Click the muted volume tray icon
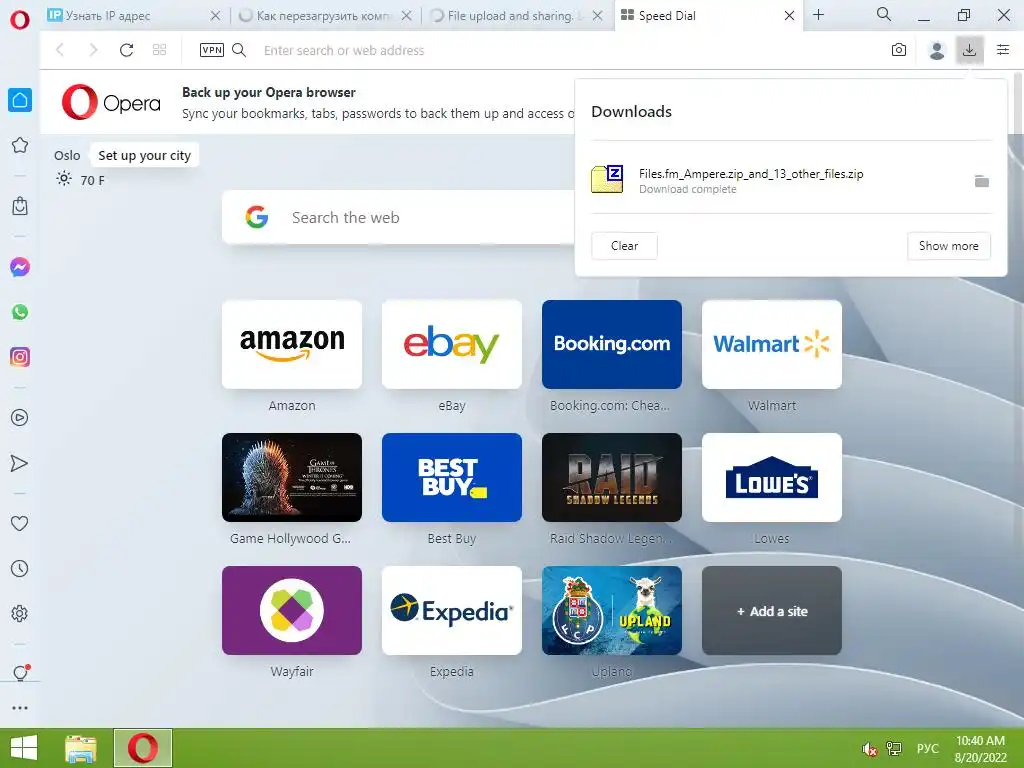Screen dimensions: 1024x768 [869, 748]
